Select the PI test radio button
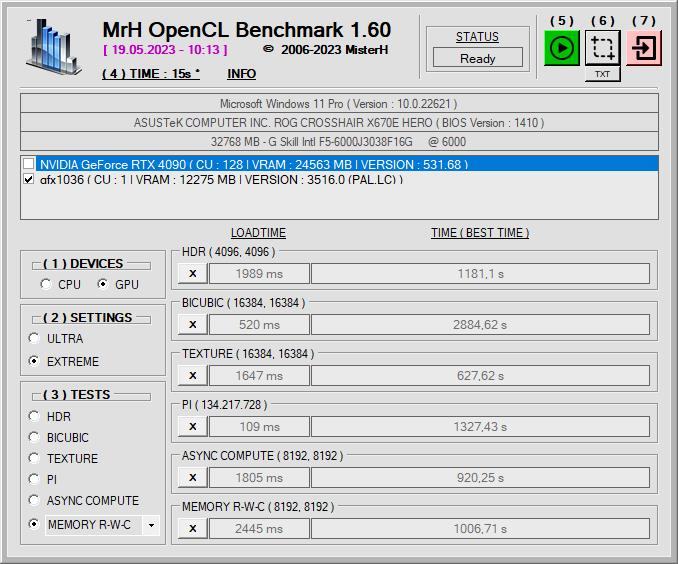 click(34, 479)
